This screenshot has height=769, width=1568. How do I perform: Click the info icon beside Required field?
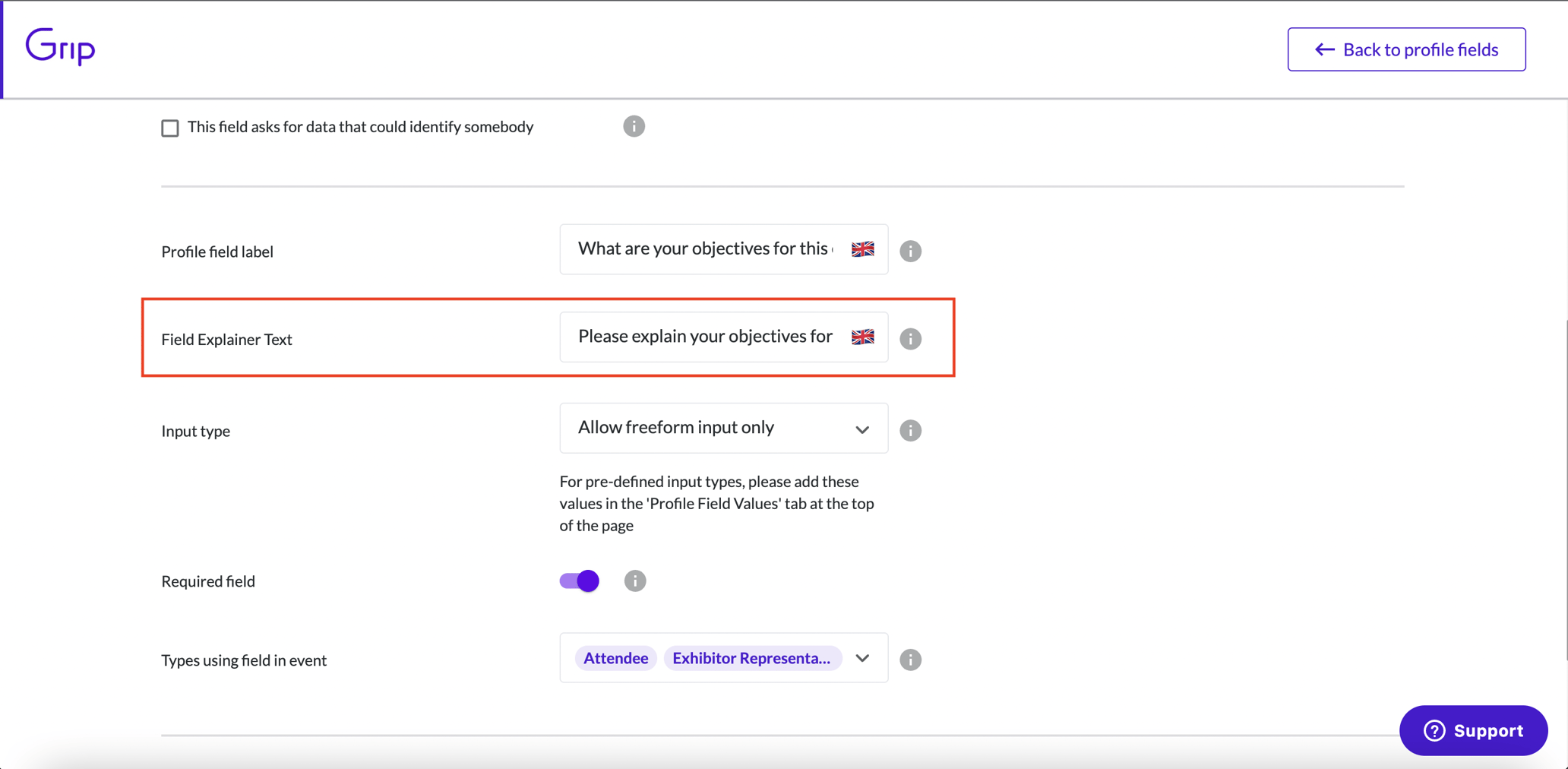634,581
